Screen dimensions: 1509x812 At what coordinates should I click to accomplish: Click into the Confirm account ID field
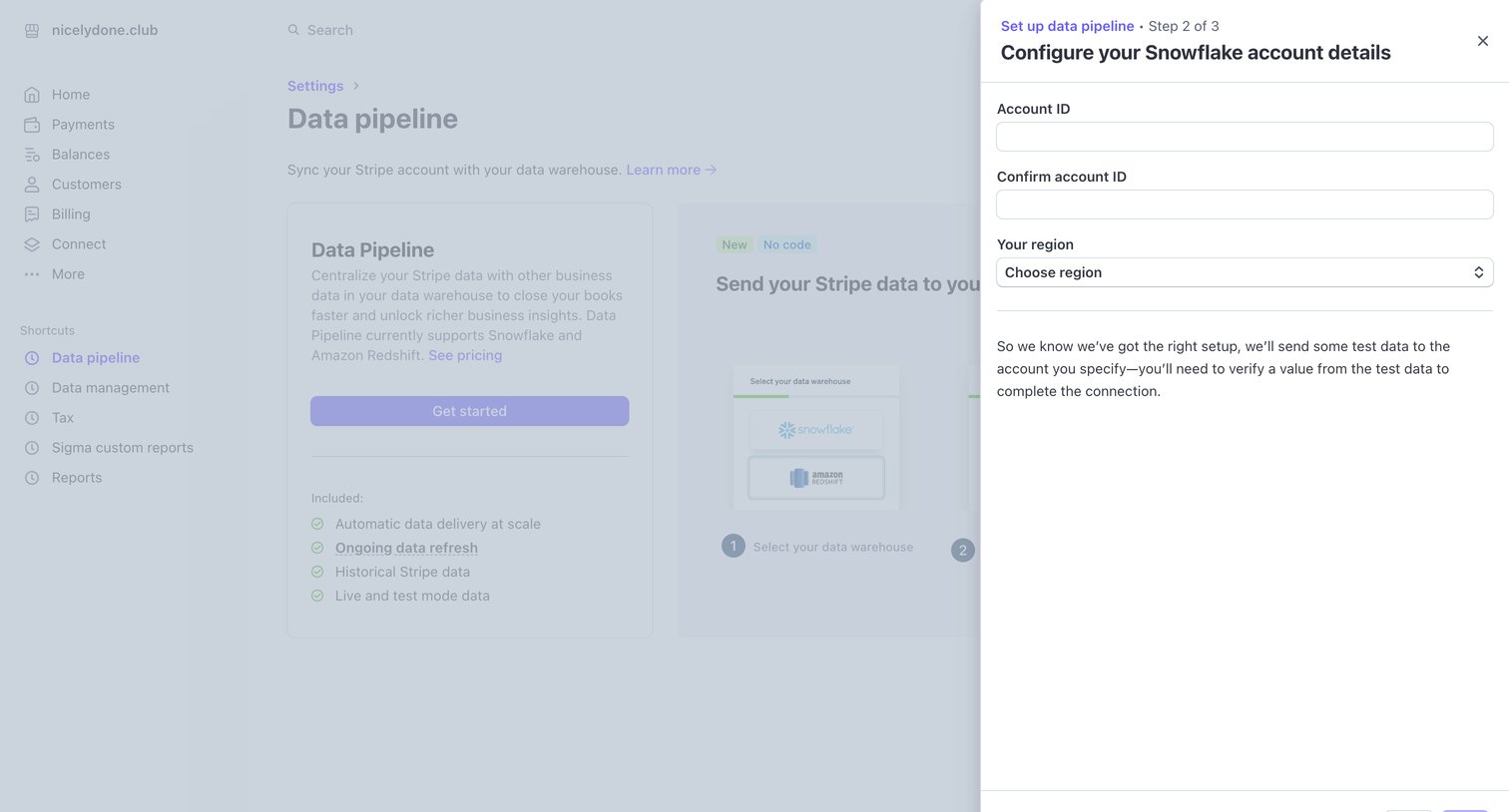pos(1245,204)
